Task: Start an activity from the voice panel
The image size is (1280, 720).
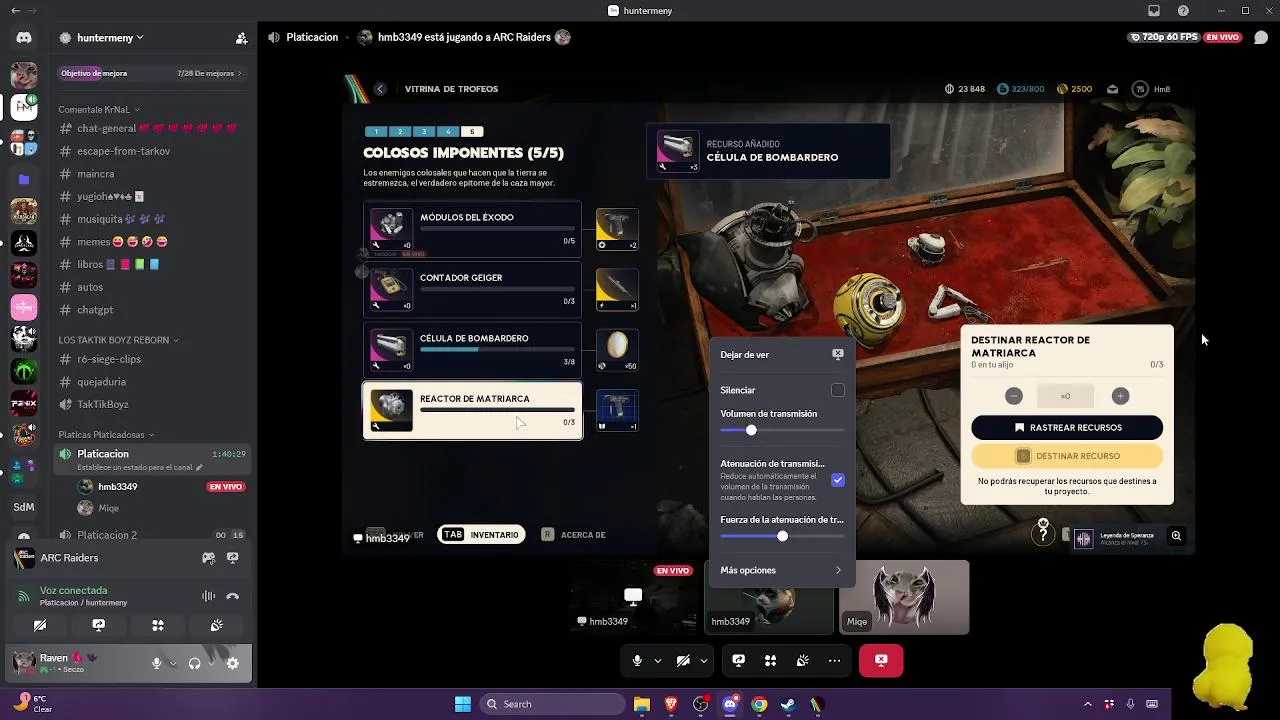Action: (x=157, y=625)
